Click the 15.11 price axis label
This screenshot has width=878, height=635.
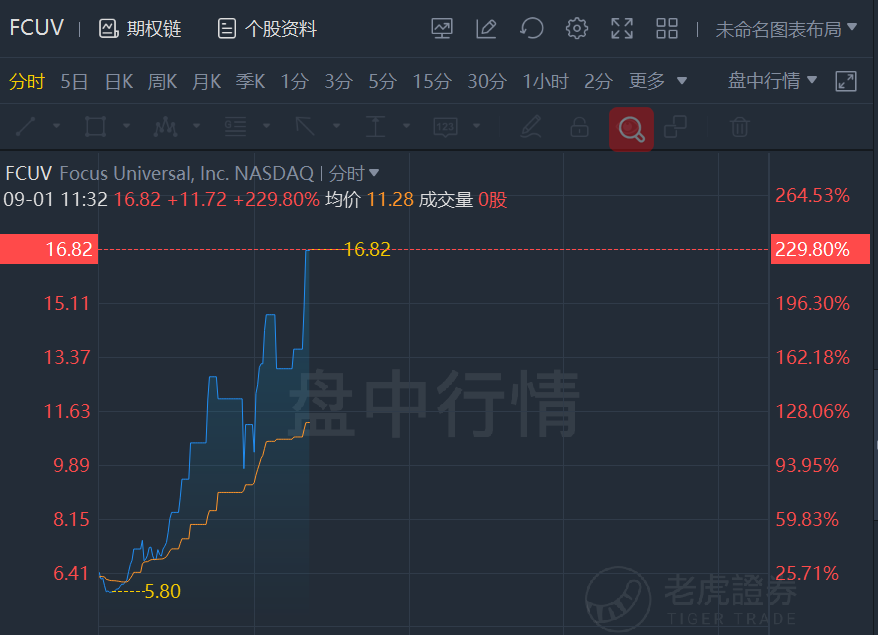(67, 304)
